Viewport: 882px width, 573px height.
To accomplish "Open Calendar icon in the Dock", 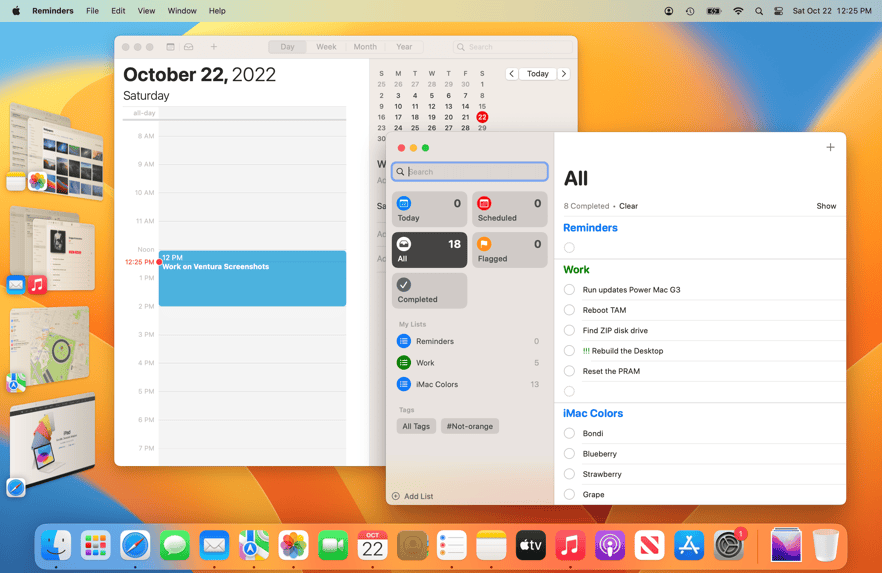I will pos(372,545).
